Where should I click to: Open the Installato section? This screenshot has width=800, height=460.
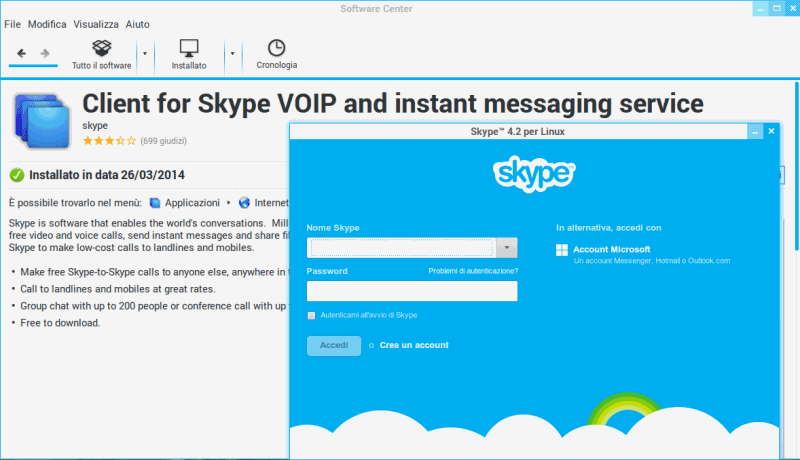pyautogui.click(x=189, y=55)
